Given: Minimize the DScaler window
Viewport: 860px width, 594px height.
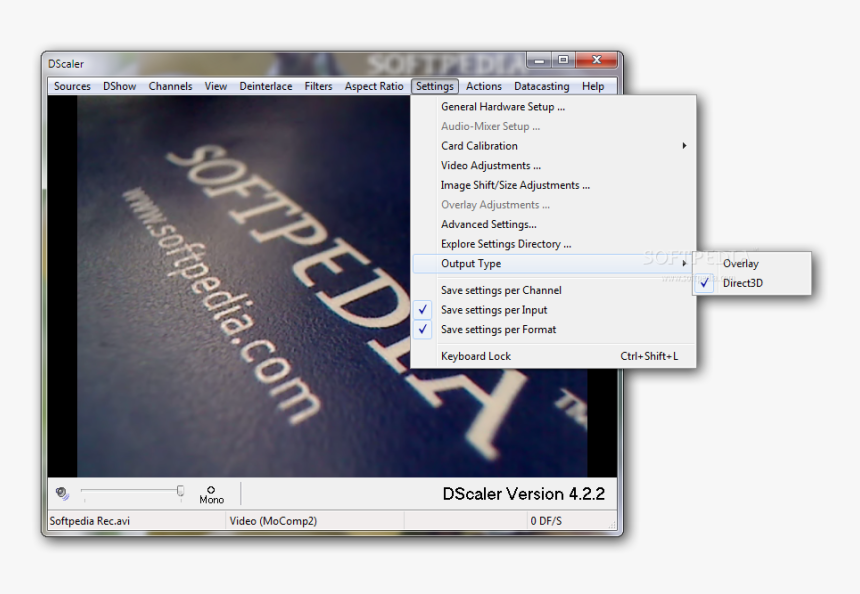Looking at the screenshot, I should tap(539, 60).
